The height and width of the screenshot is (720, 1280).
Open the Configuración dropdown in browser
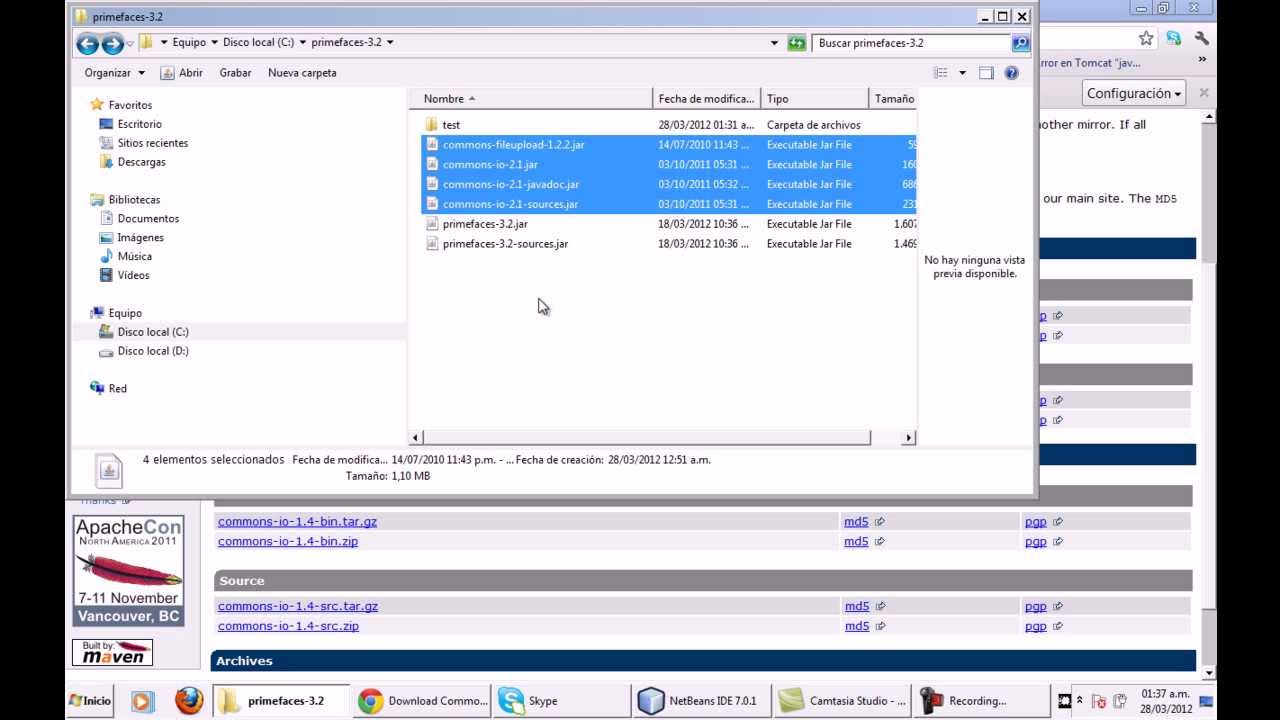pyautogui.click(x=1135, y=93)
